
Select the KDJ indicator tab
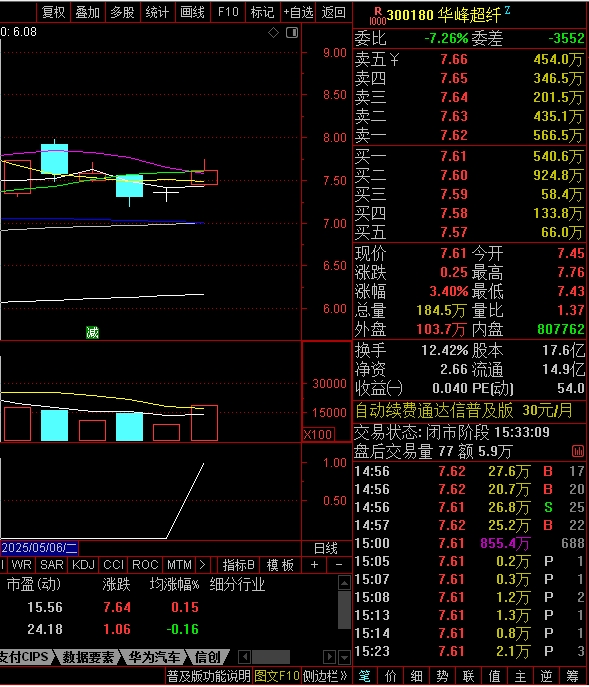83,565
